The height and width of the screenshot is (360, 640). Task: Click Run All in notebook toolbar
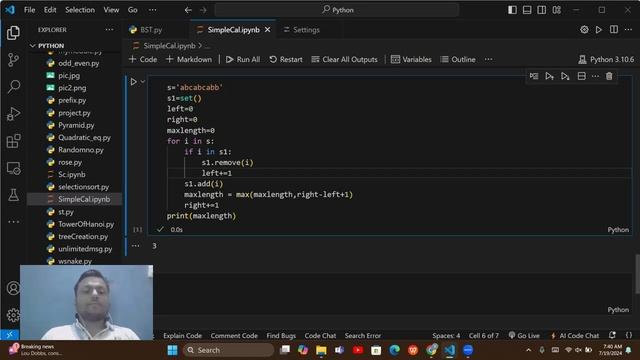(243, 60)
